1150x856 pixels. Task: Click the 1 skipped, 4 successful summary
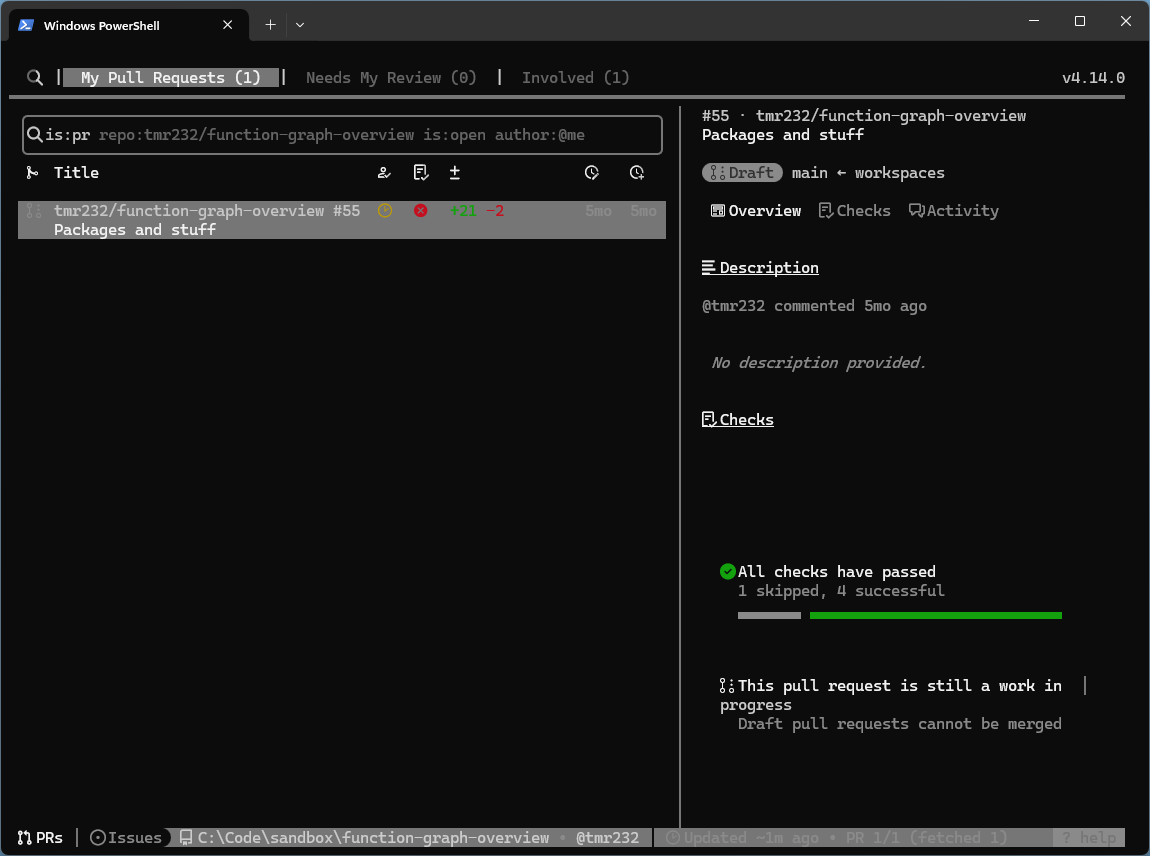[x=841, y=591]
